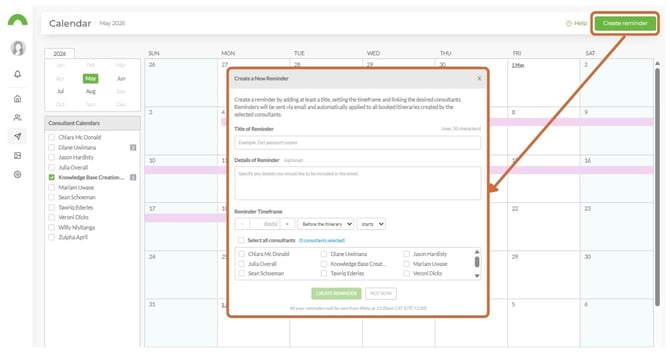Image resolution: width=670 pixels, height=364 pixels.
Task: Open notifications bell in sidebar
Action: [18, 74]
